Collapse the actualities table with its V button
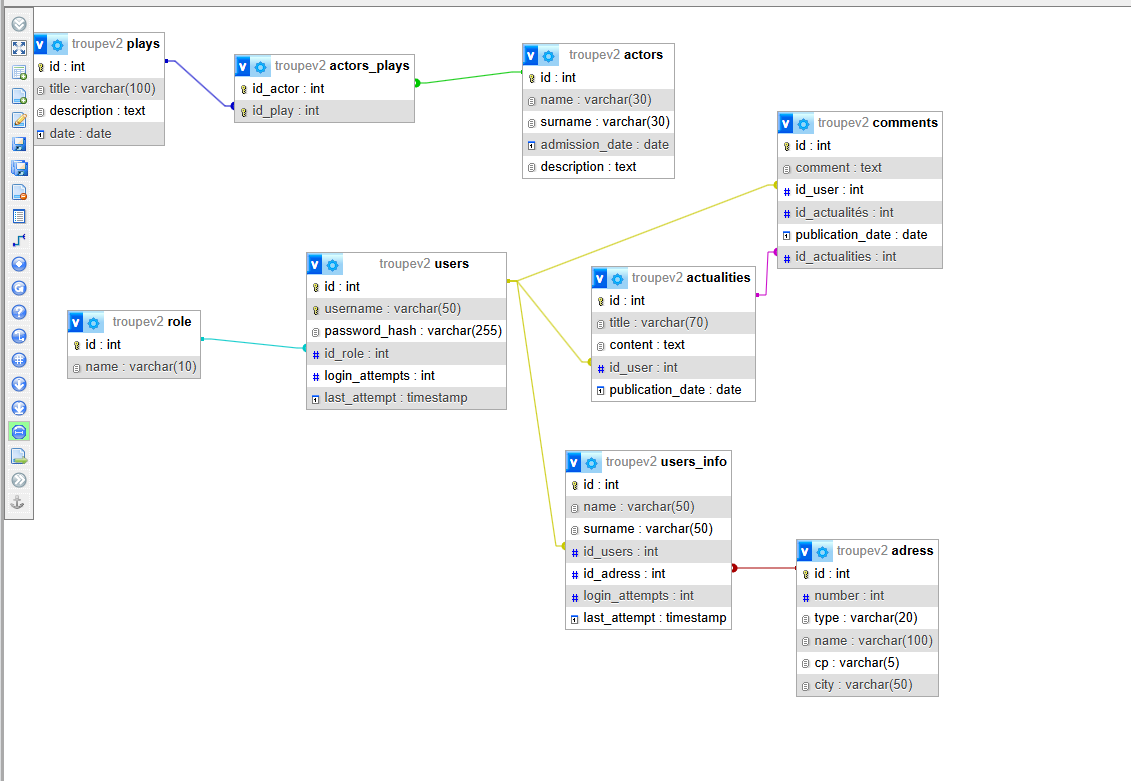The width and height of the screenshot is (1131, 781). click(600, 279)
